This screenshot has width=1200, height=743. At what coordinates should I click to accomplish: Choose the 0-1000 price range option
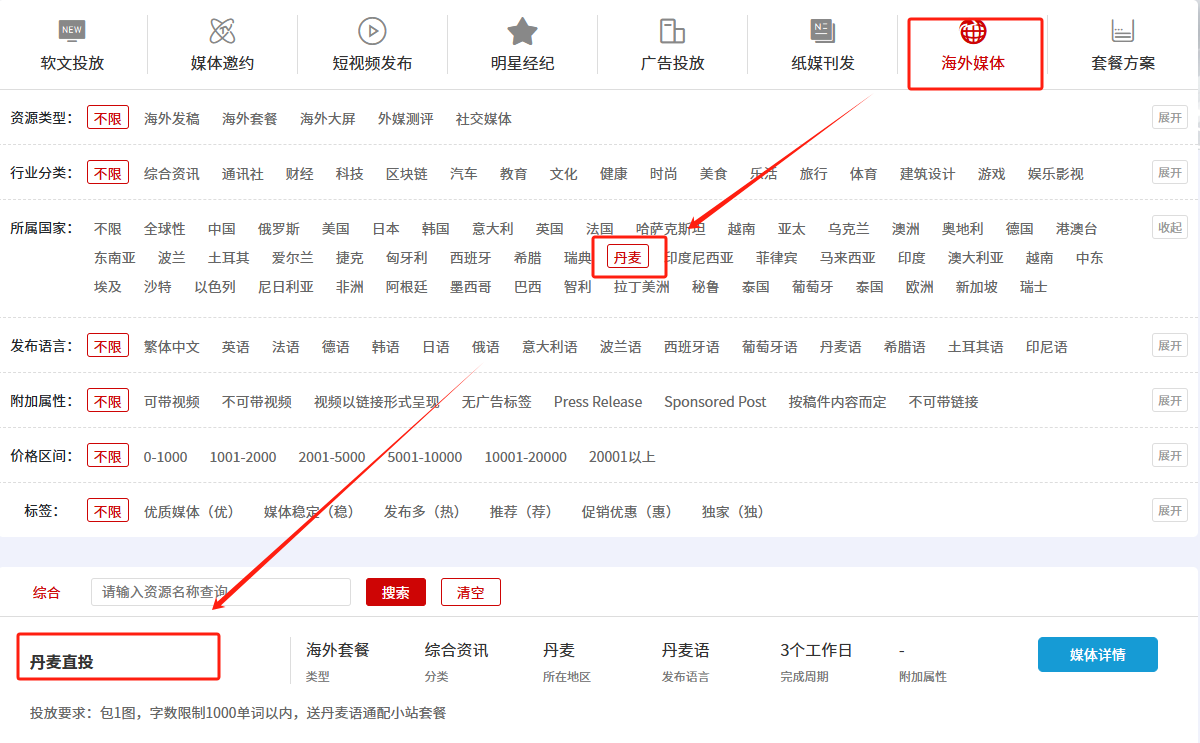pyautogui.click(x=165, y=457)
